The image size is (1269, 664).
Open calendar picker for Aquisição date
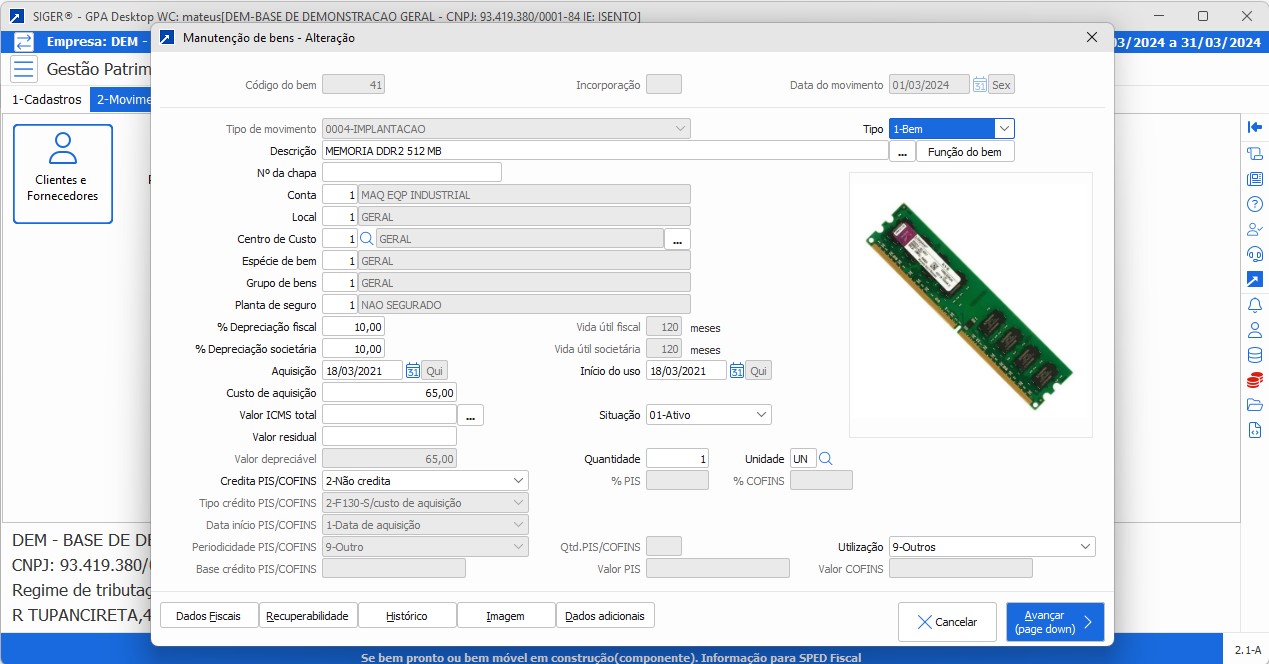411,371
